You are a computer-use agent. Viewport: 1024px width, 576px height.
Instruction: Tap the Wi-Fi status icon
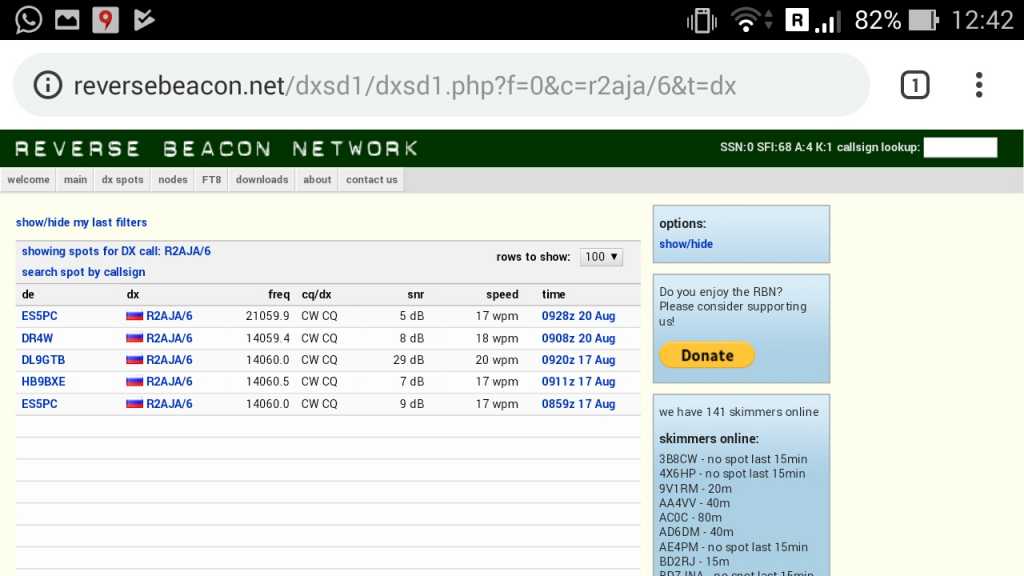[745, 20]
